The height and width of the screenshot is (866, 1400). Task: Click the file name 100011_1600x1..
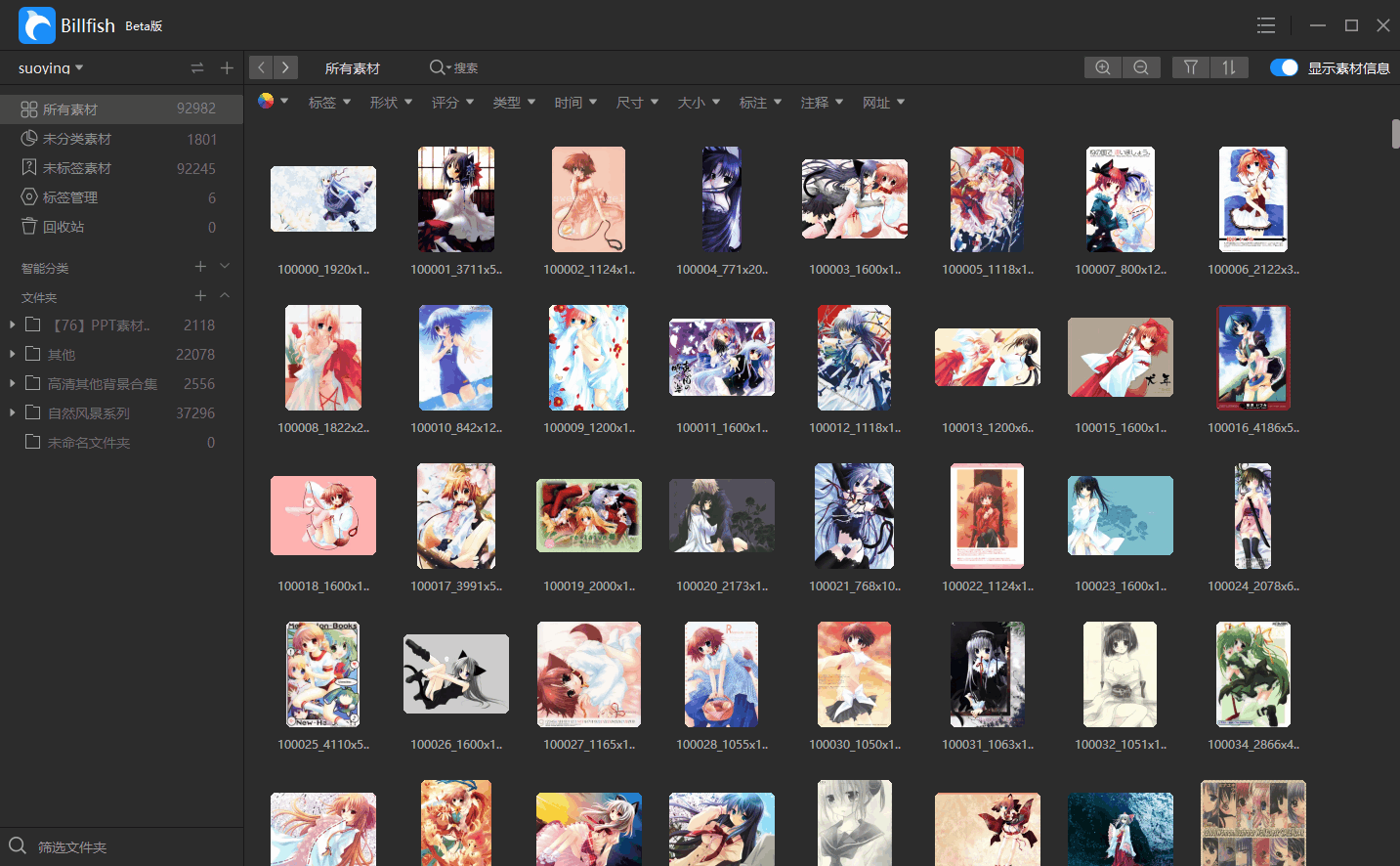click(x=722, y=428)
